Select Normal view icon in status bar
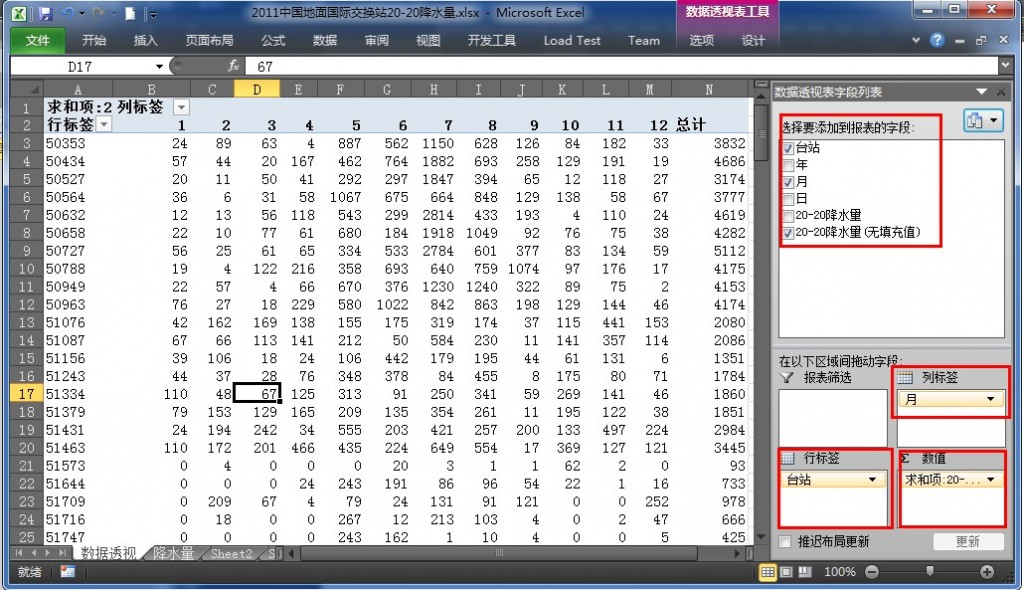This screenshot has height=590, width=1024. (769, 571)
